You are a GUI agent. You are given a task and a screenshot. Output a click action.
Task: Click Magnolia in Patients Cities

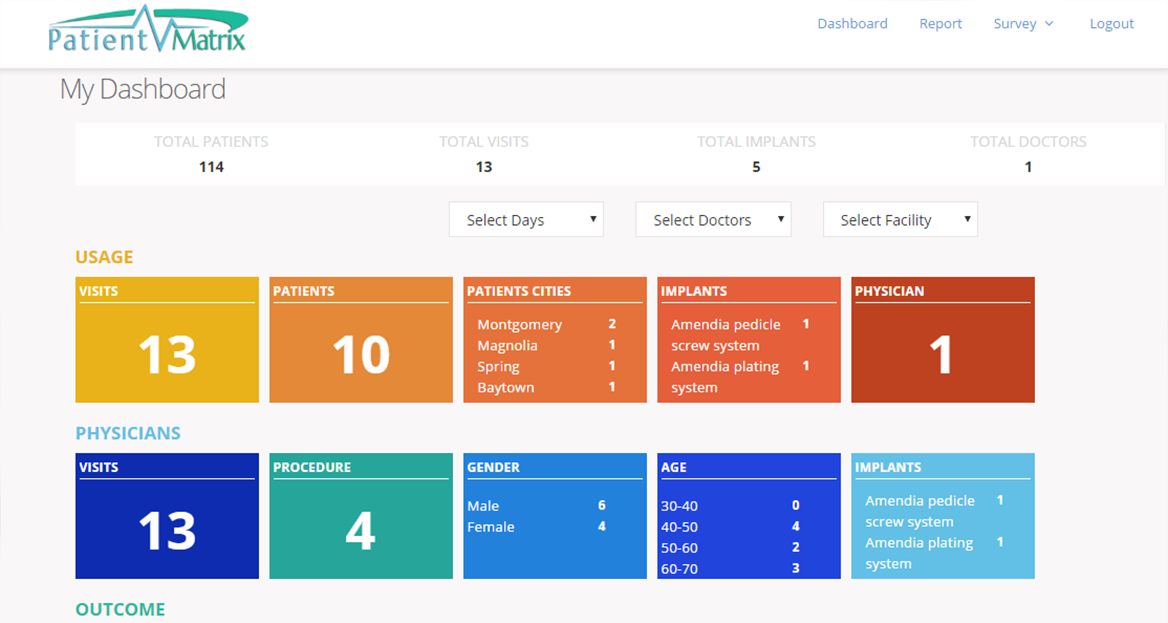tap(507, 345)
